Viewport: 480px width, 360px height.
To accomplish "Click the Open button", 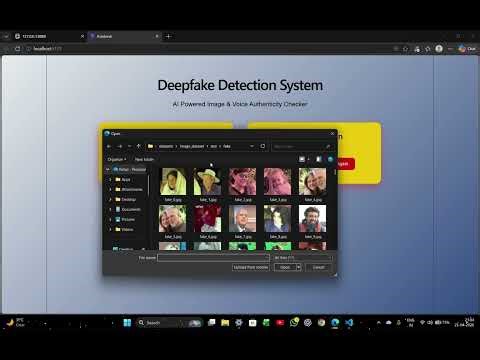I will click(285, 267).
